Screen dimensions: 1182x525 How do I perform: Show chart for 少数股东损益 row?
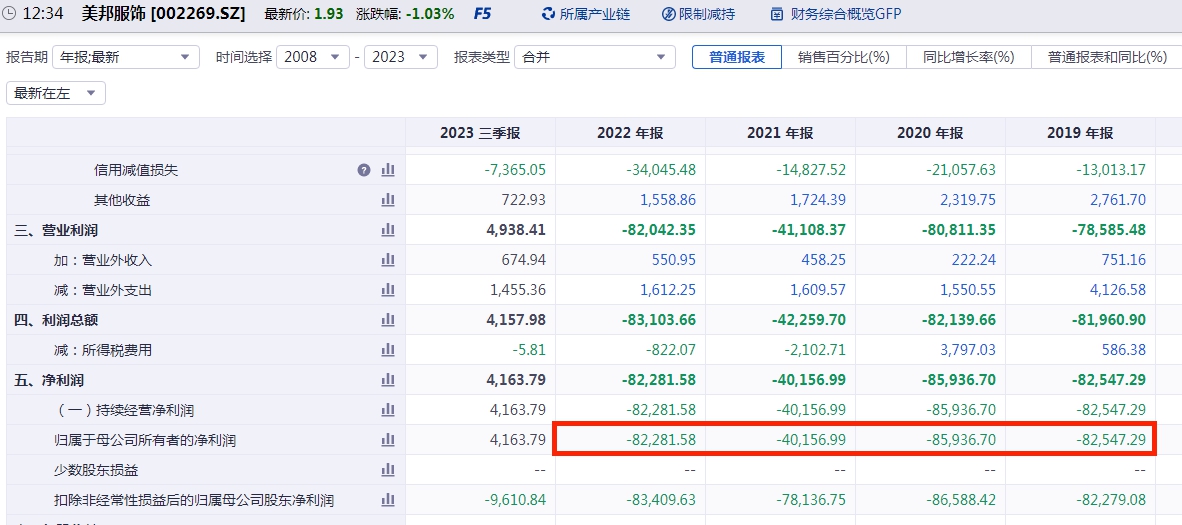[388, 470]
